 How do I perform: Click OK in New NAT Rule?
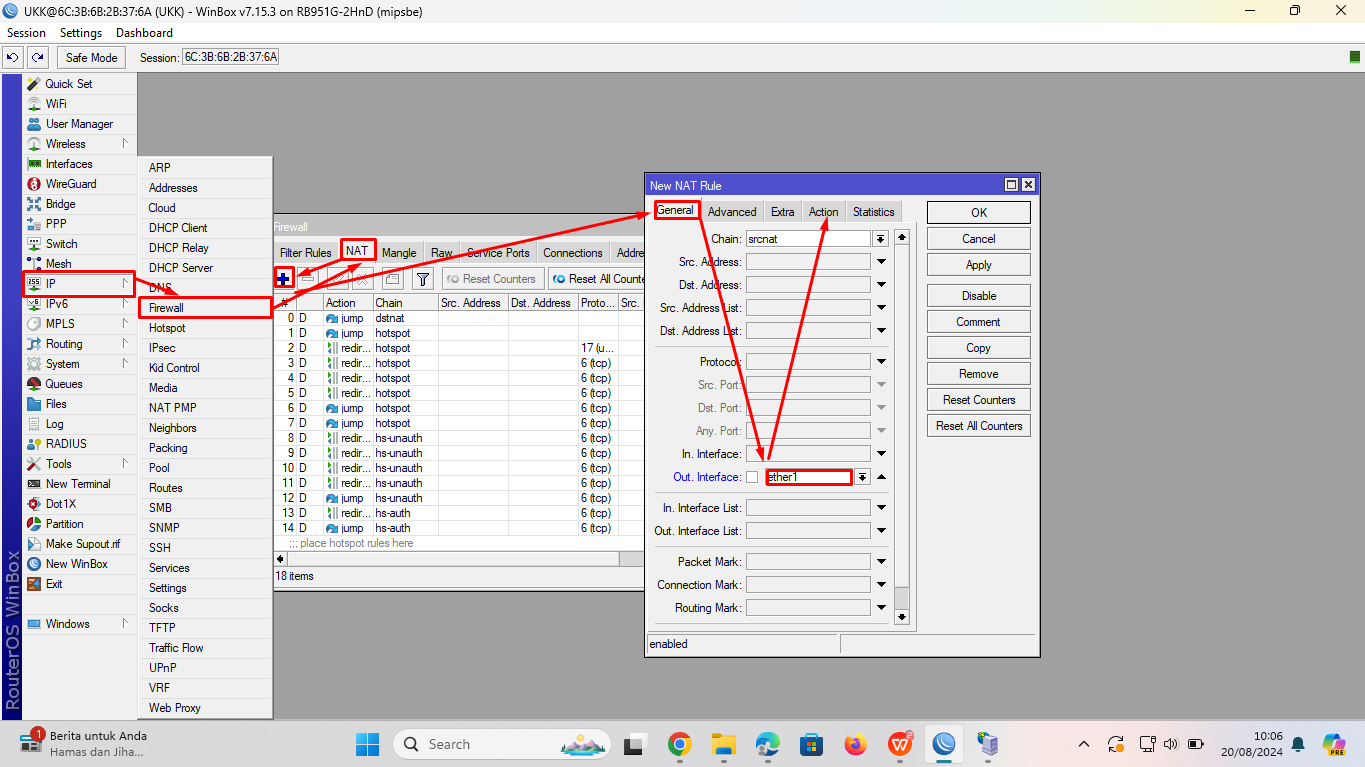[979, 213]
